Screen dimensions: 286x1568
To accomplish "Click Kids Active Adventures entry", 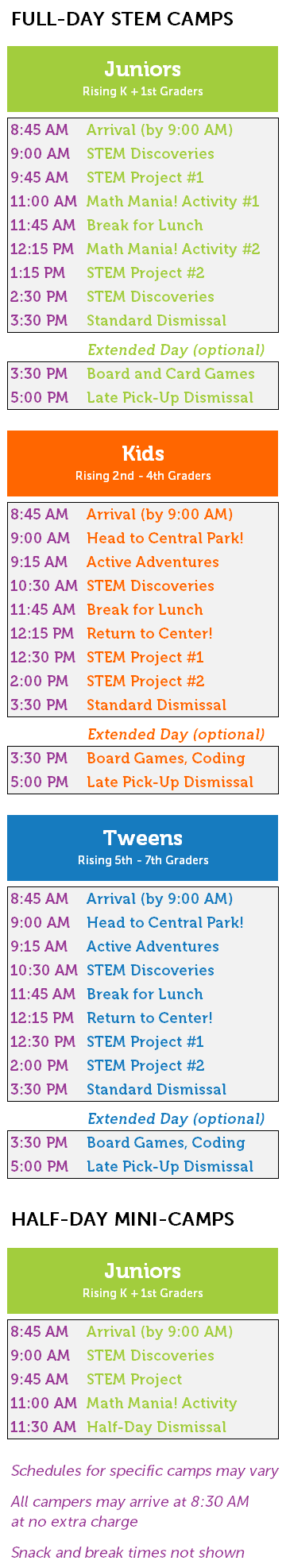I will [x=153, y=562].
